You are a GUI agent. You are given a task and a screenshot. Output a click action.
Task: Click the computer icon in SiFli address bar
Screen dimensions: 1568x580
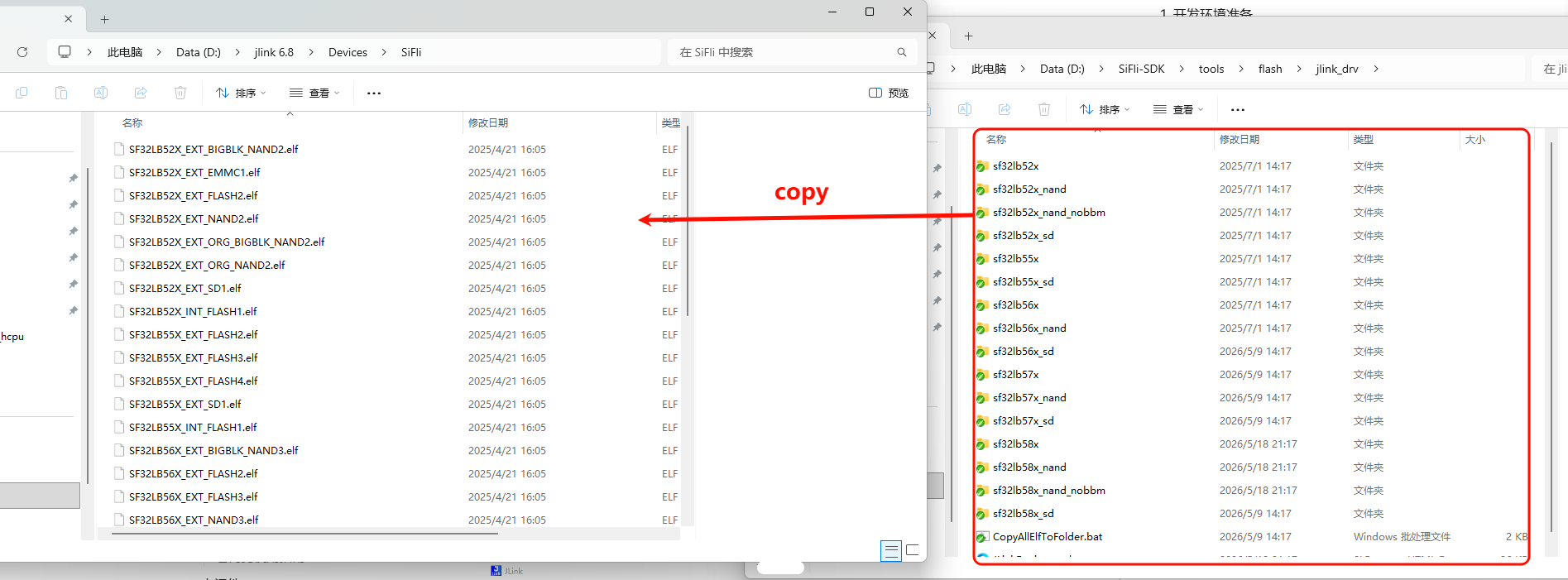(x=65, y=52)
